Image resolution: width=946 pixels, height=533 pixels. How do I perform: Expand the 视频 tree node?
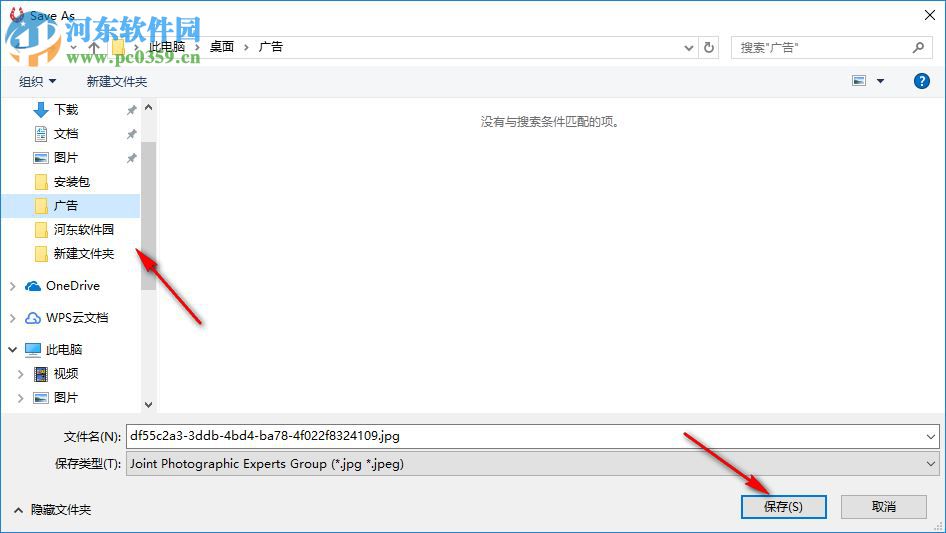point(21,374)
